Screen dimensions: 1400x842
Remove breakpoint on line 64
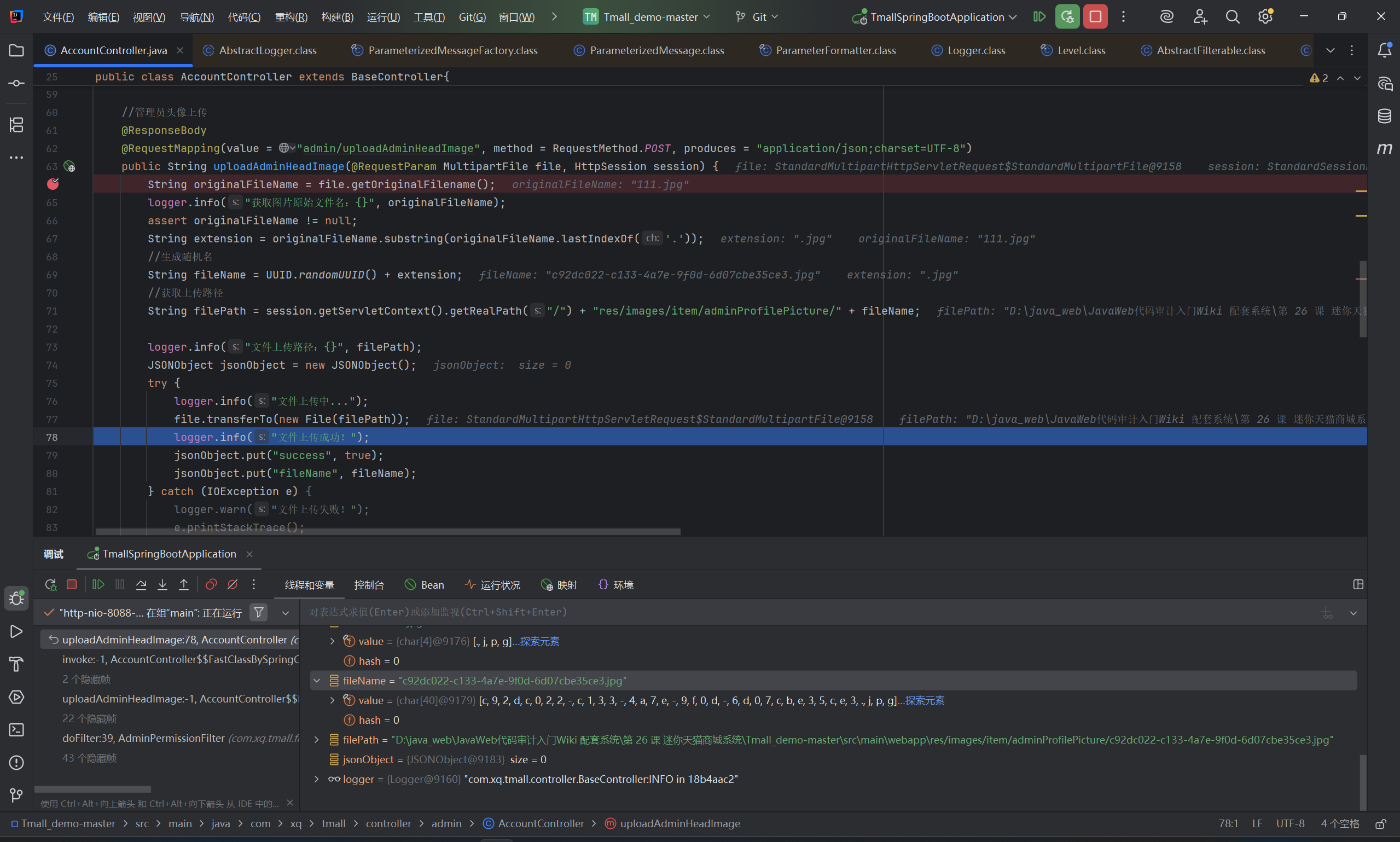[53, 184]
